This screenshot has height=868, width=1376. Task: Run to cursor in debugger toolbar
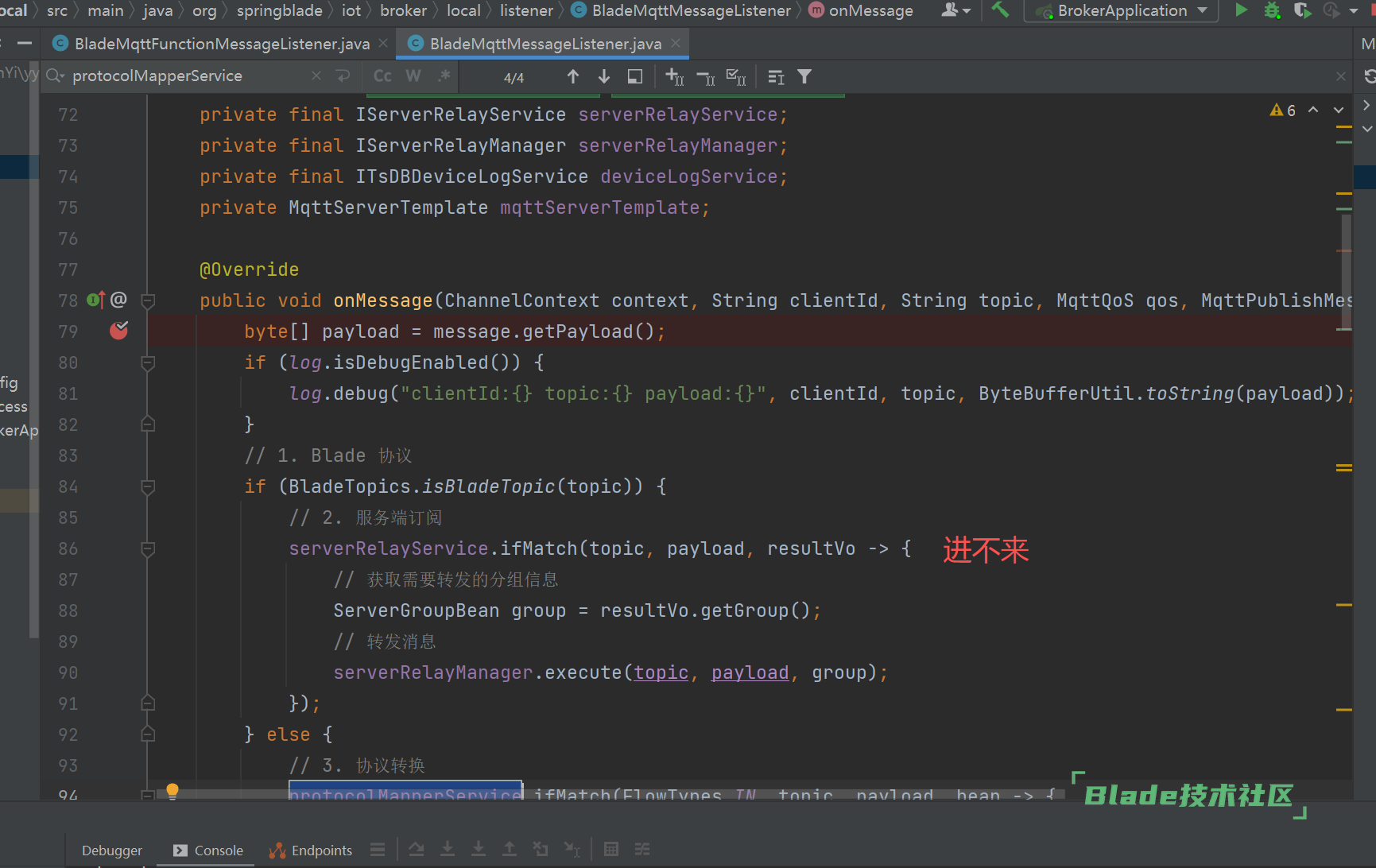click(572, 850)
